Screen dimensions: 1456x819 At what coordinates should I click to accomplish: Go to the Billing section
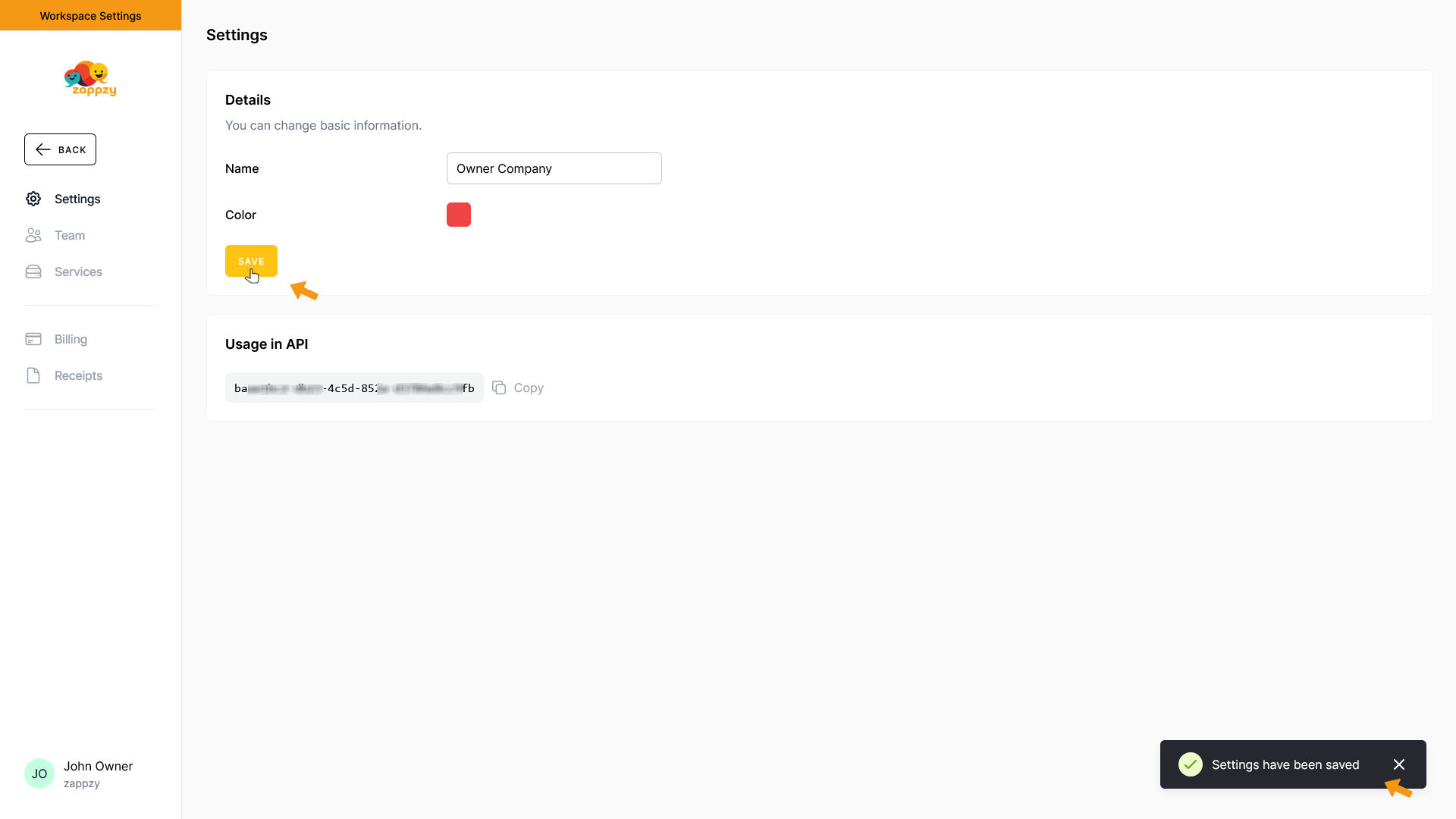point(71,339)
